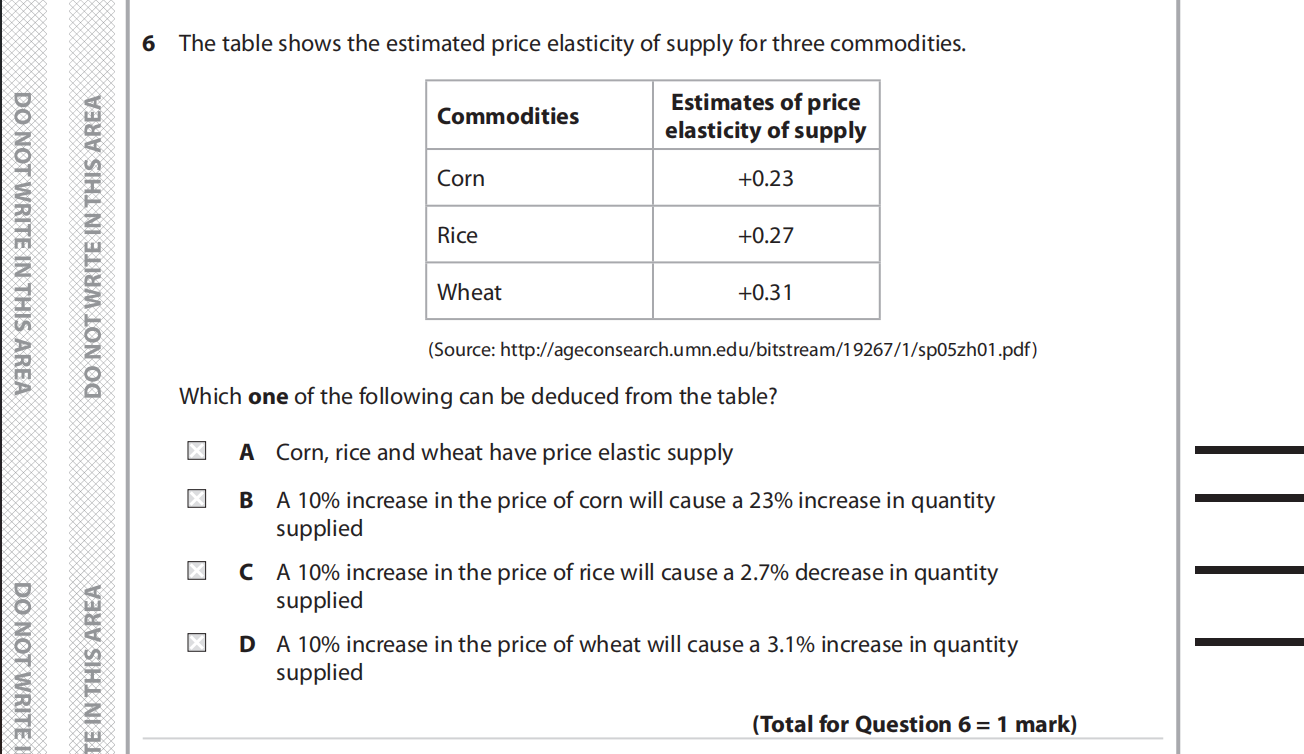This screenshot has width=1304, height=754.
Task: Click the Corn row label in table
Action: [461, 178]
